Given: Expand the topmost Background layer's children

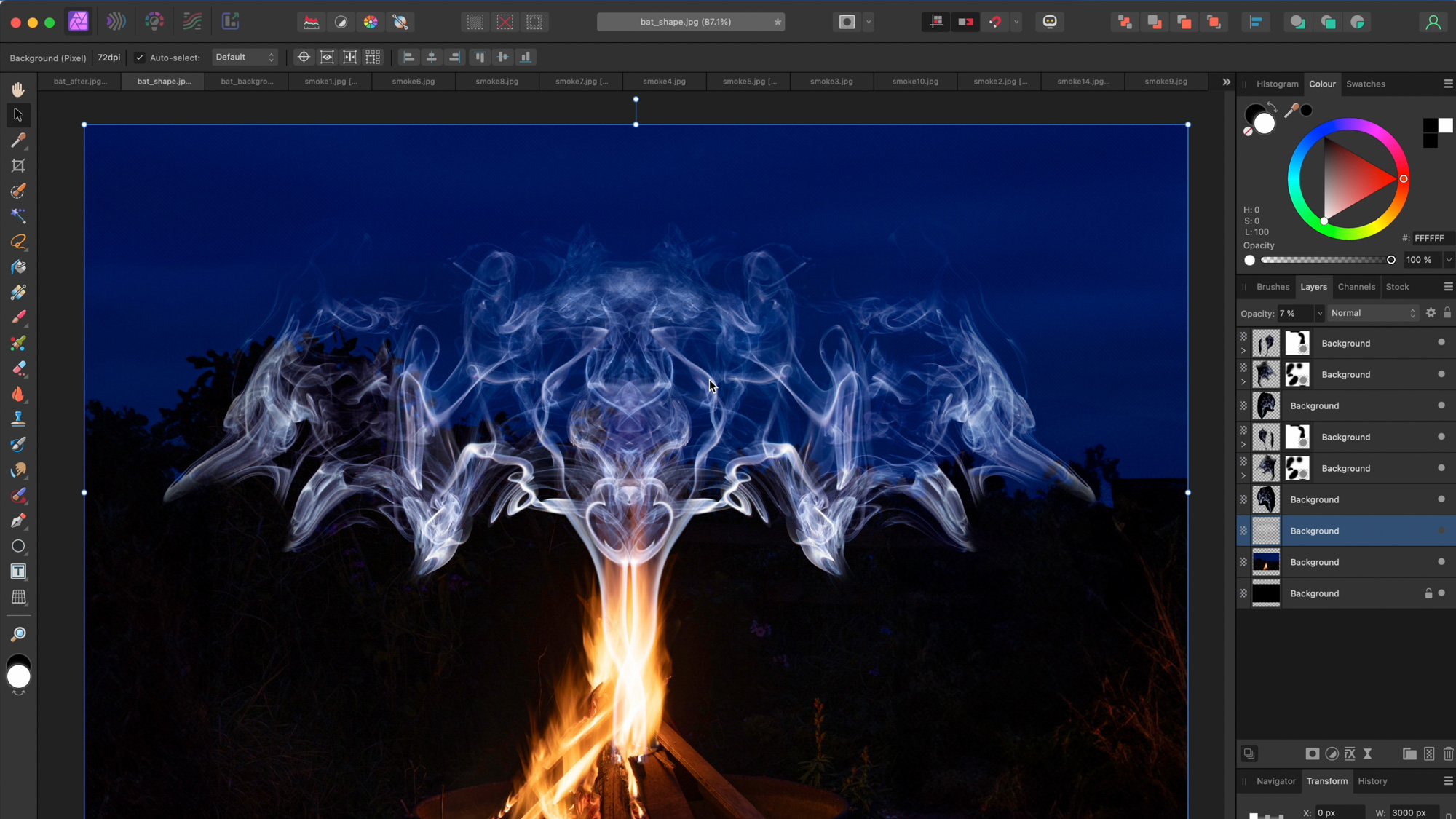Looking at the screenshot, I should pyautogui.click(x=1243, y=350).
